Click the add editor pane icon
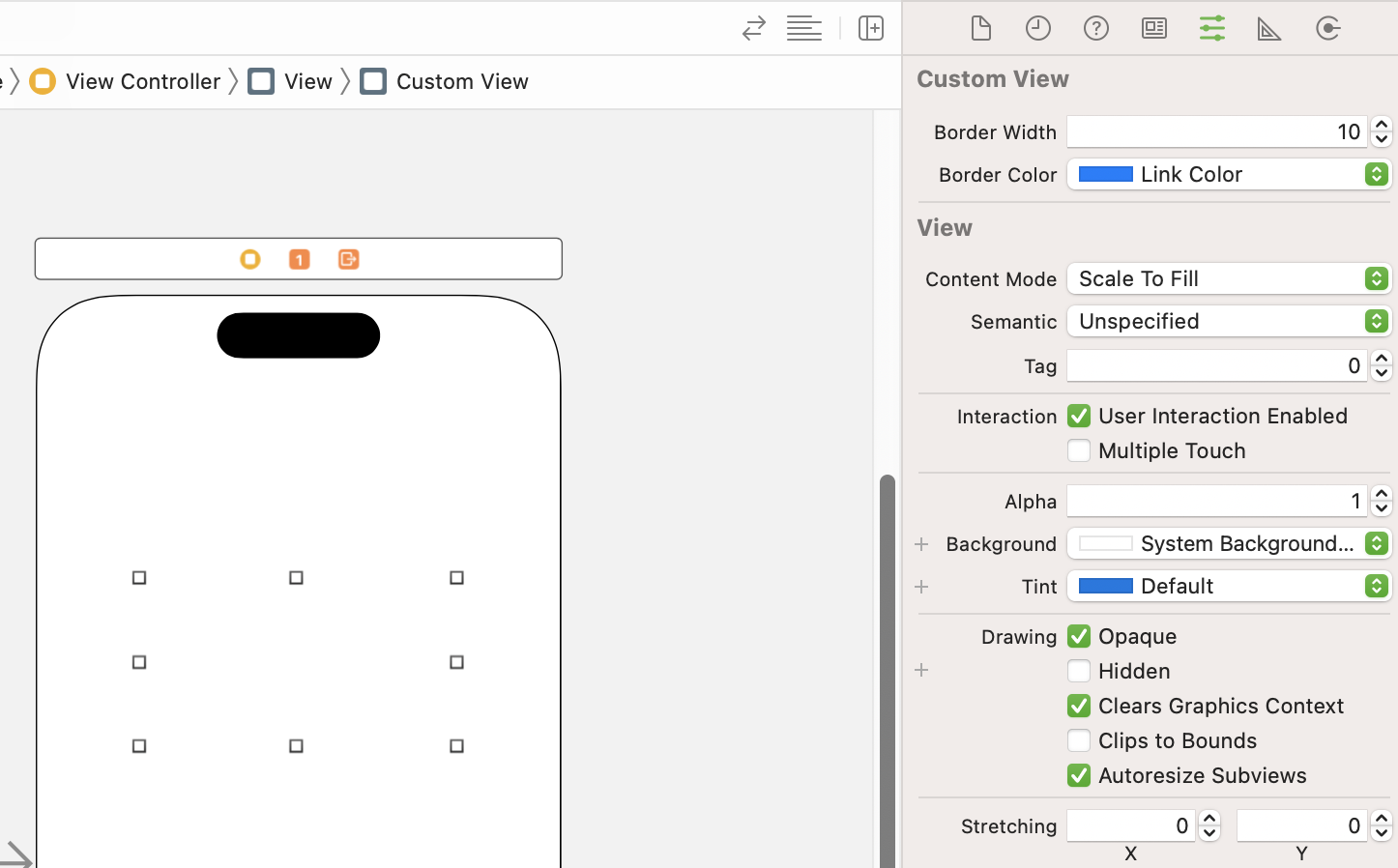 [x=871, y=28]
